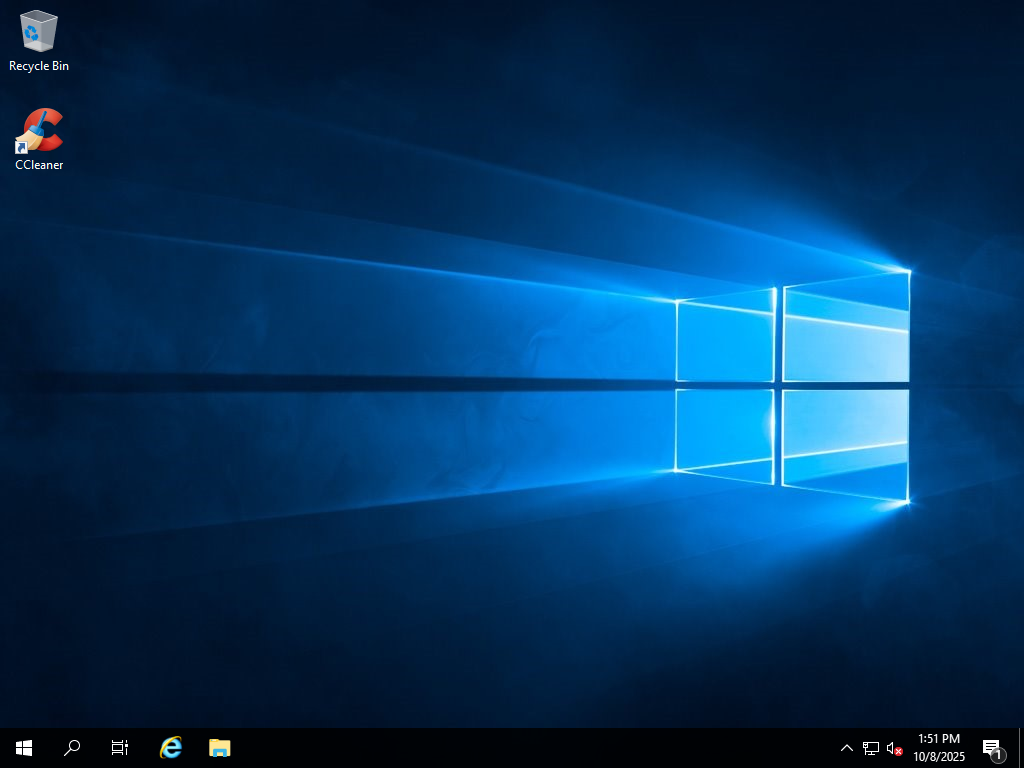Viewport: 1024px width, 768px height.
Task: Open File Explorer from the taskbar
Action: (x=219, y=748)
